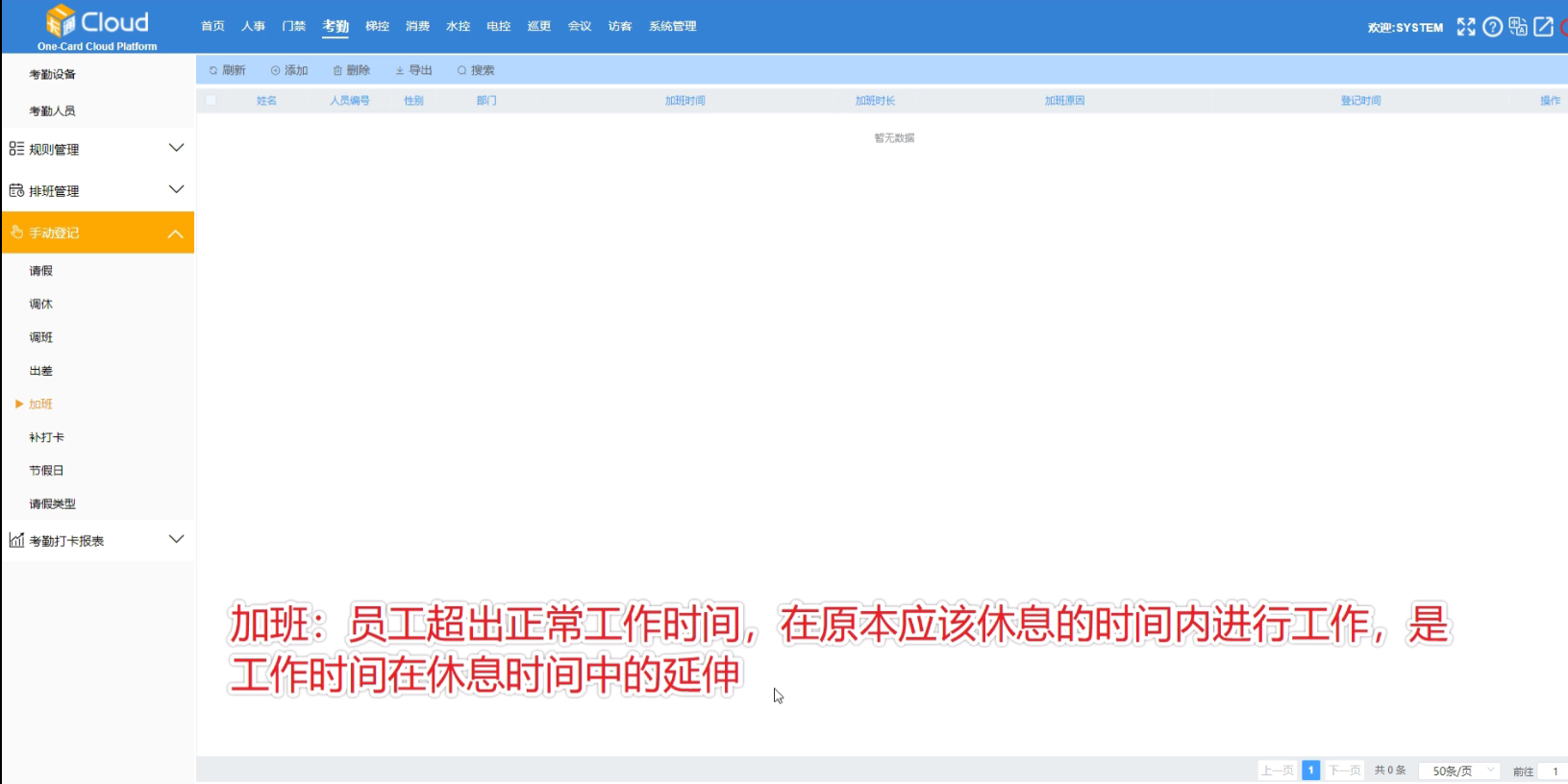Screen dimensions: 1568x784
Task: Open the 水控 top menu
Action: pyautogui.click(x=458, y=26)
